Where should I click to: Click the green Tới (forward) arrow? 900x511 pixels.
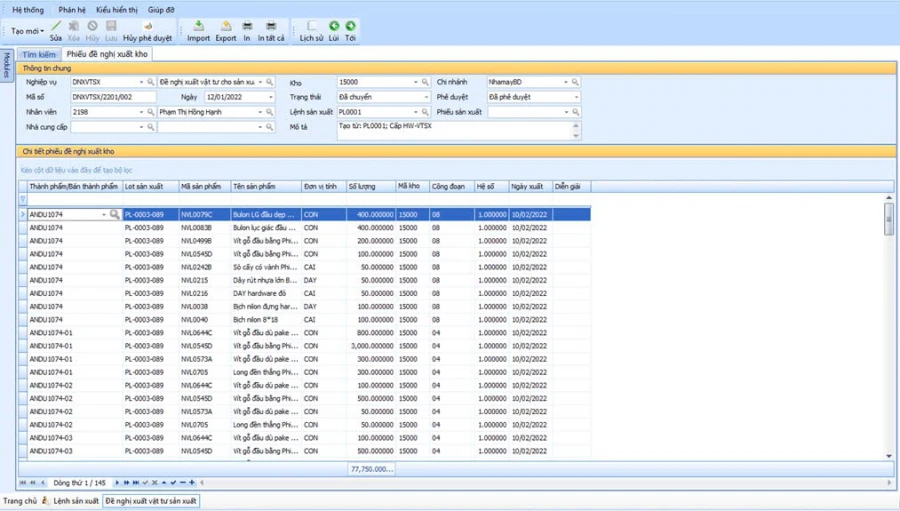[x=350, y=26]
